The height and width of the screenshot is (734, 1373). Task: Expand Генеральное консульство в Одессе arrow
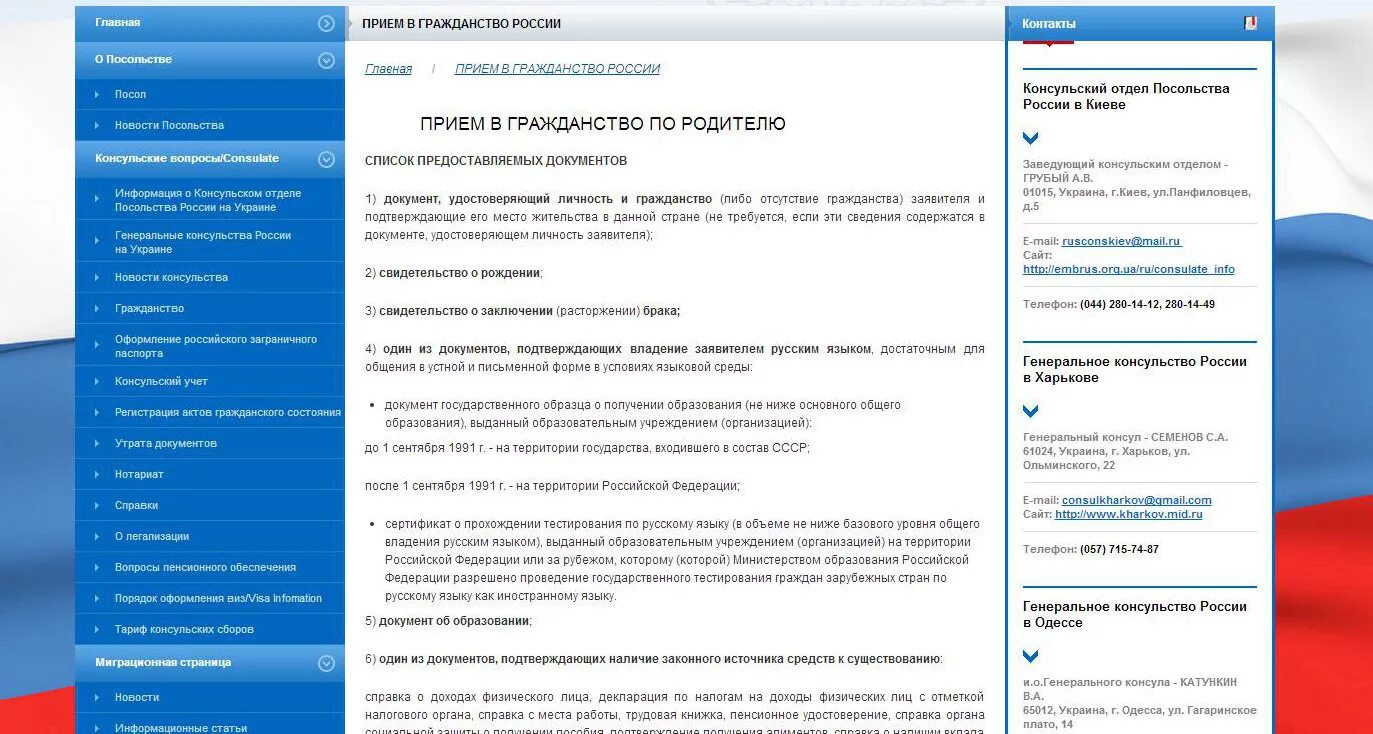[x=1031, y=656]
